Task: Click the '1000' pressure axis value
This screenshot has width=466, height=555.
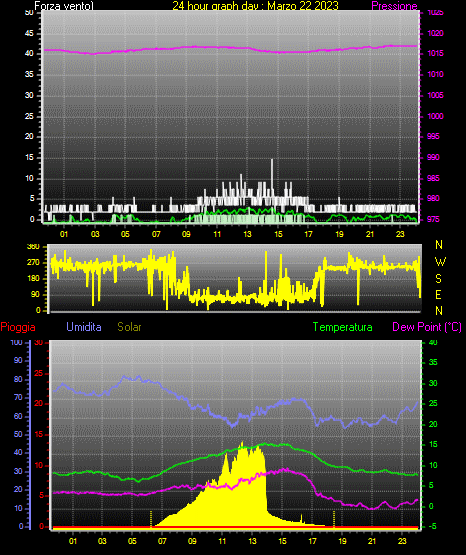Action: coord(435,116)
